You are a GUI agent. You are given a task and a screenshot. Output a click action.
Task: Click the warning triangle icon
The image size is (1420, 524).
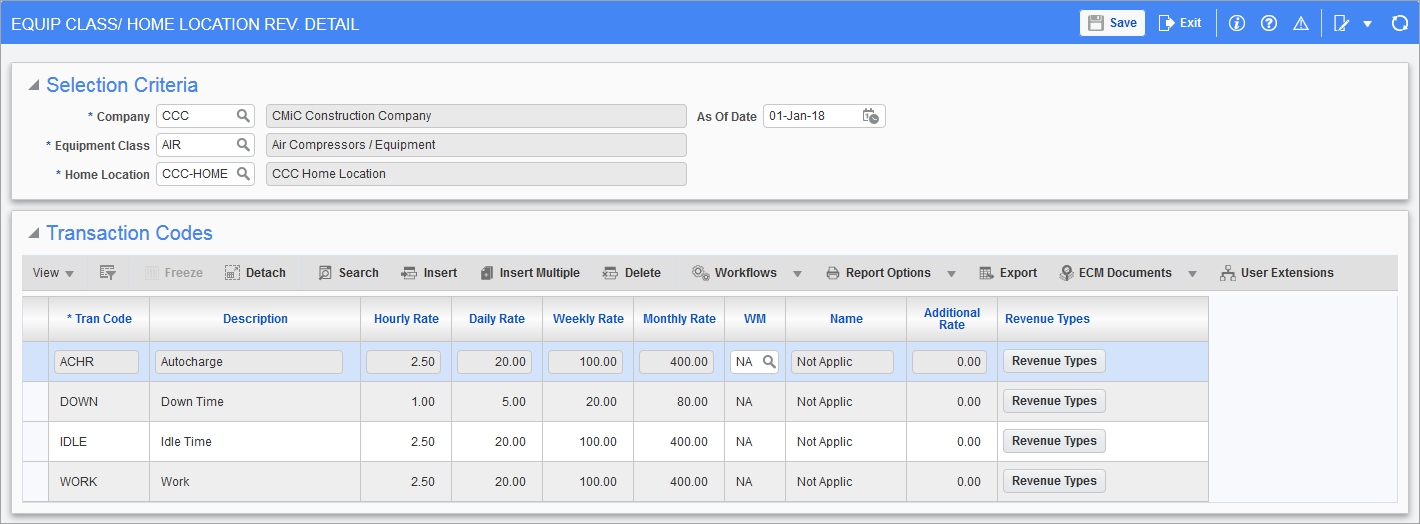pos(1301,23)
